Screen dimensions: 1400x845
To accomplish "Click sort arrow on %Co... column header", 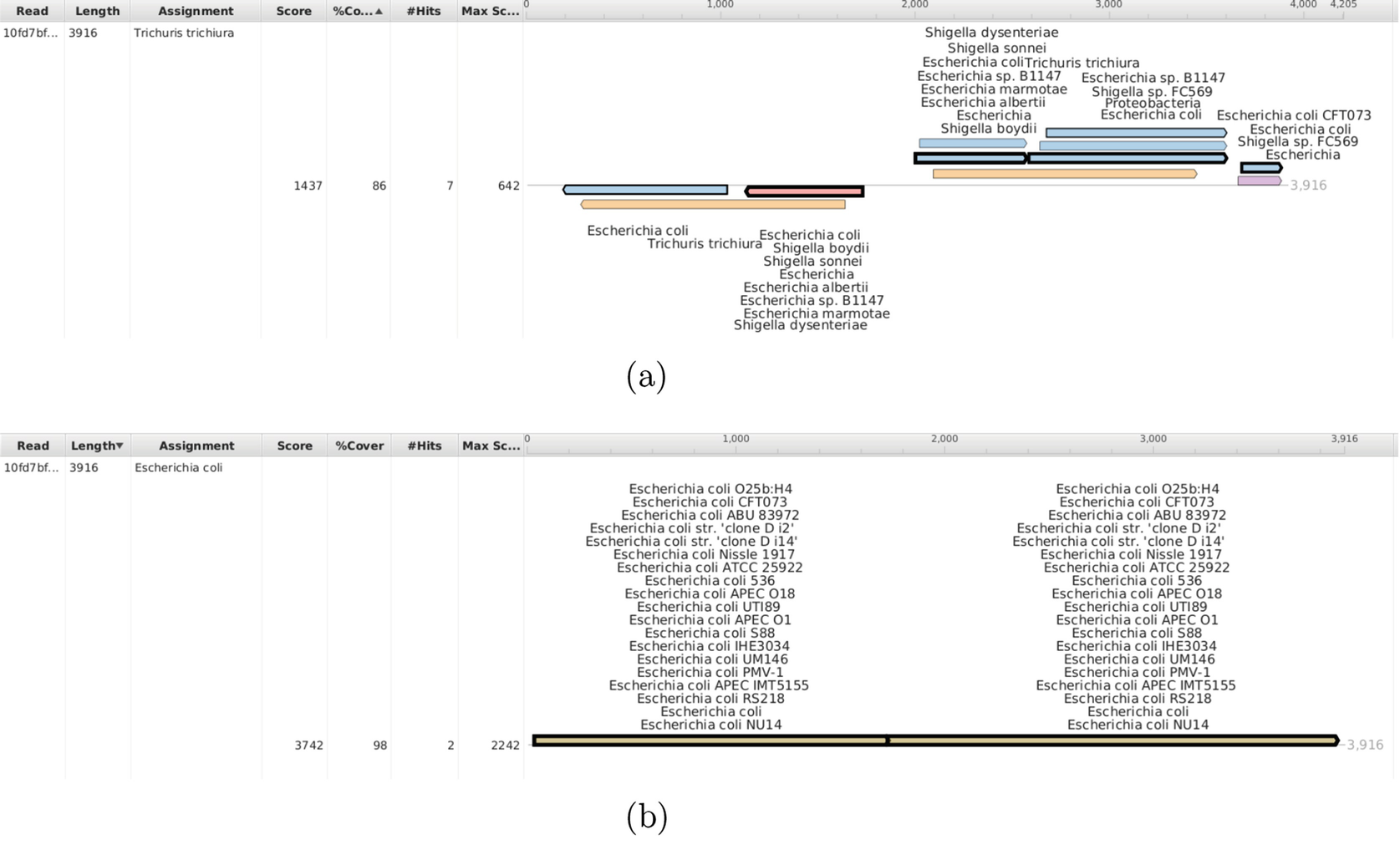I will (379, 12).
